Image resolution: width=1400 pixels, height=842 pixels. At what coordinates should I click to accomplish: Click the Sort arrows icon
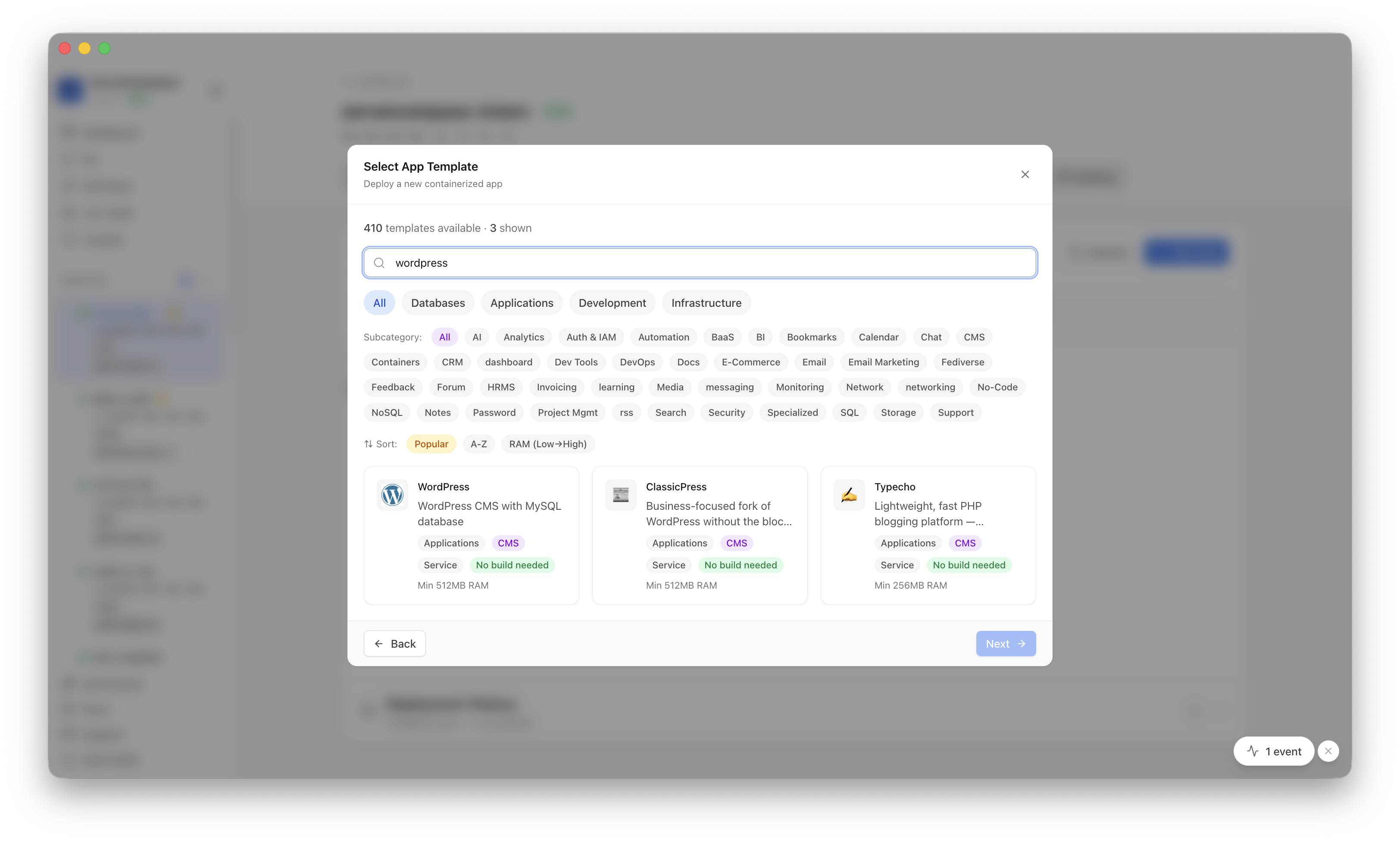(368, 444)
